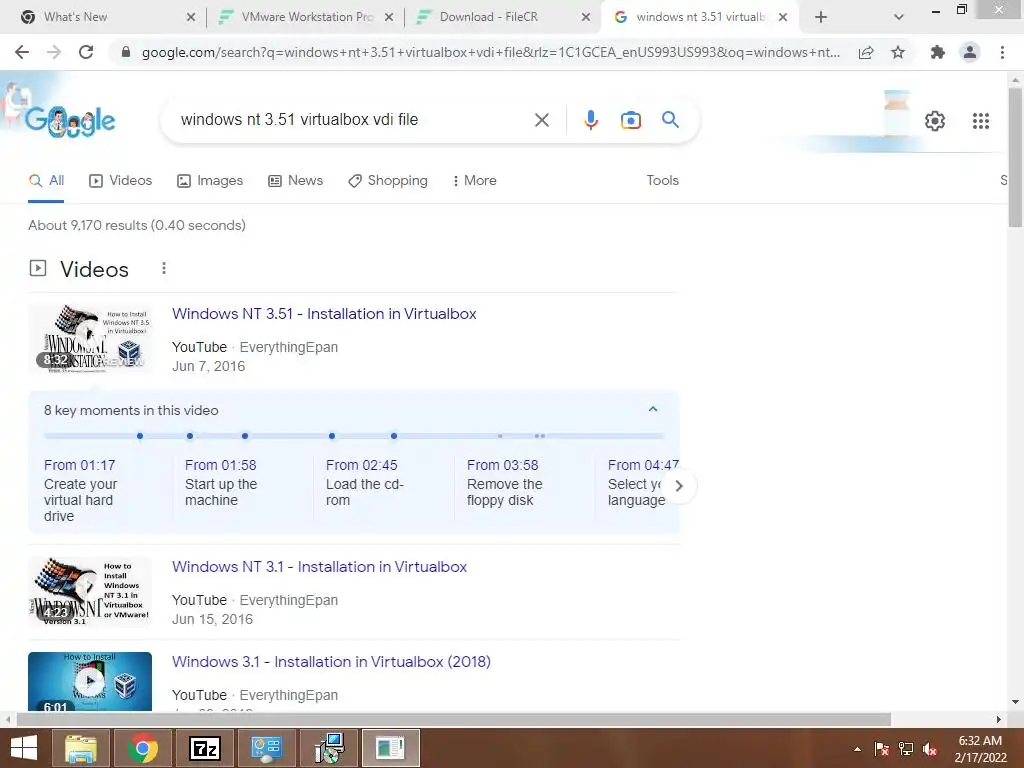Open Google quick settings gear
1024x768 pixels.
935,121
